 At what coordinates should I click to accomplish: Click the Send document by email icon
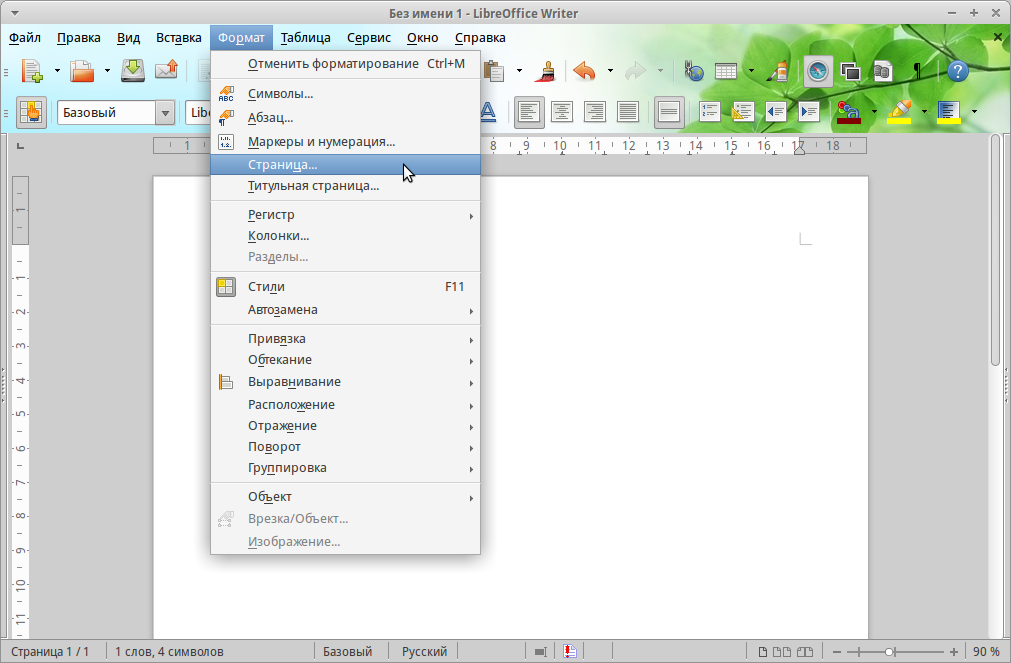pyautogui.click(x=166, y=70)
